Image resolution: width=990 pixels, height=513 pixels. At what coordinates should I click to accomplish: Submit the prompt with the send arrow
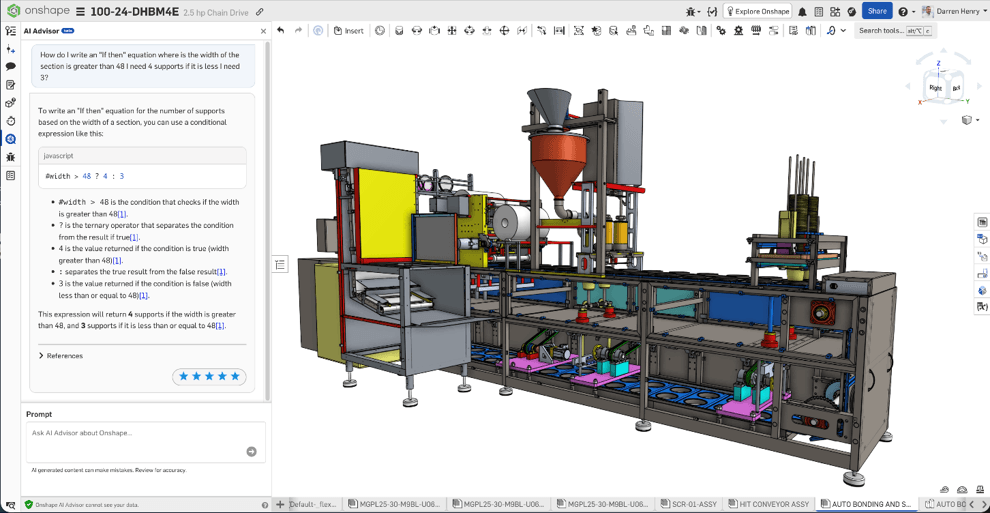tap(251, 451)
